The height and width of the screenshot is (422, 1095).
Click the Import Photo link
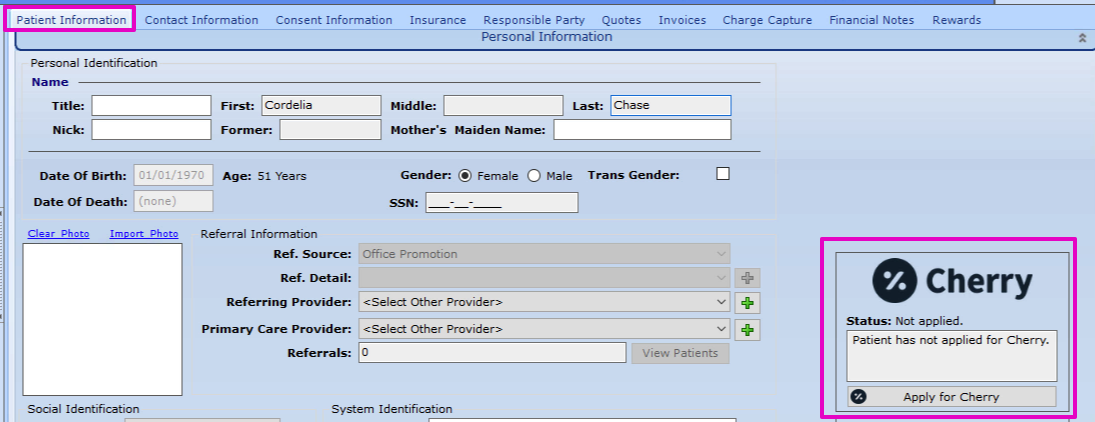[144, 234]
